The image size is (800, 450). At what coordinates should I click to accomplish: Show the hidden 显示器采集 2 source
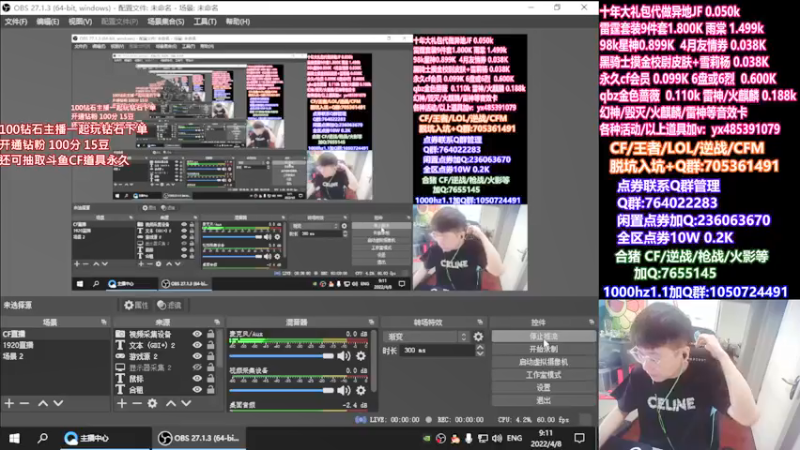click(x=197, y=367)
